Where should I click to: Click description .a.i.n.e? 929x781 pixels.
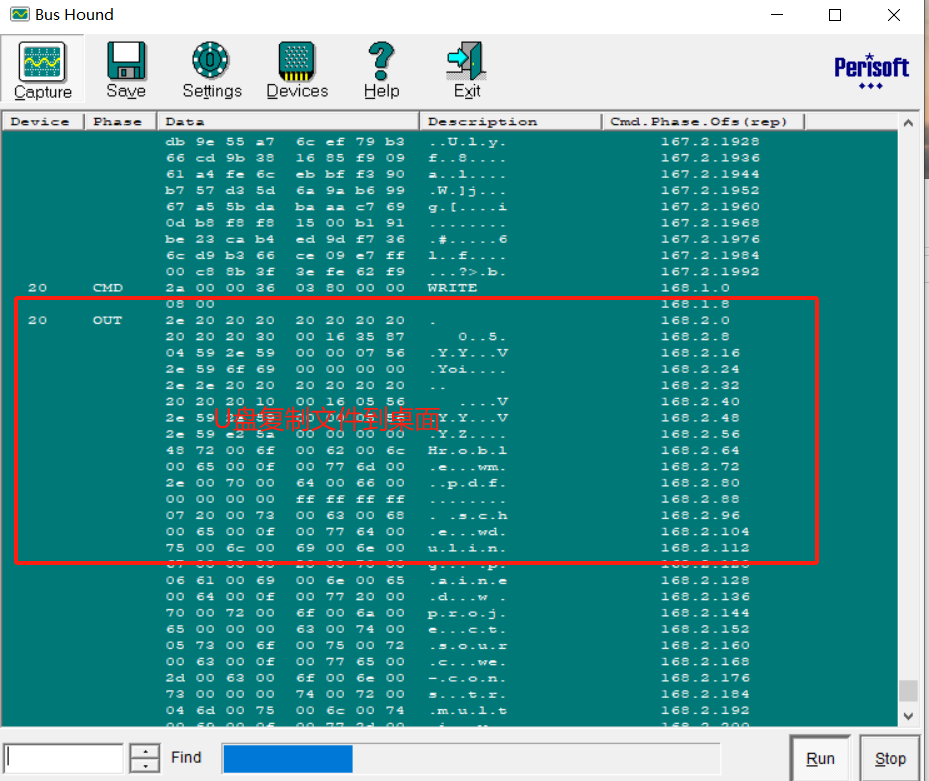pyautogui.click(x=467, y=580)
